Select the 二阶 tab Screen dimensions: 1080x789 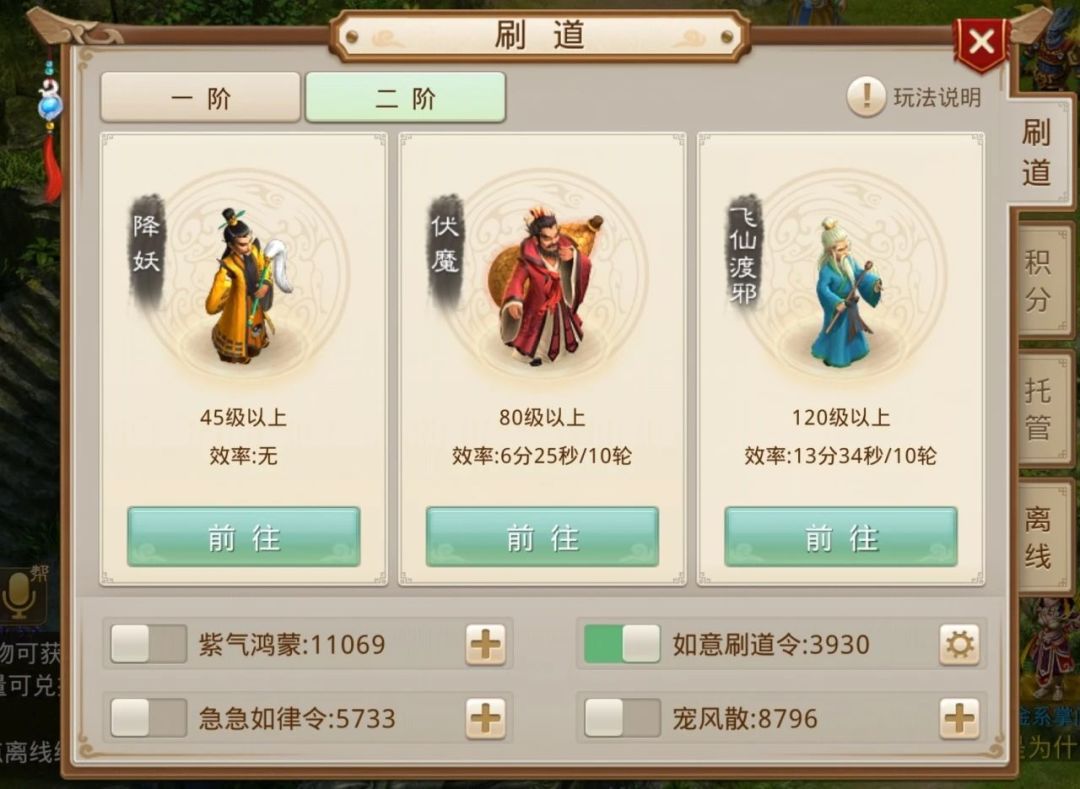pyautogui.click(x=405, y=98)
